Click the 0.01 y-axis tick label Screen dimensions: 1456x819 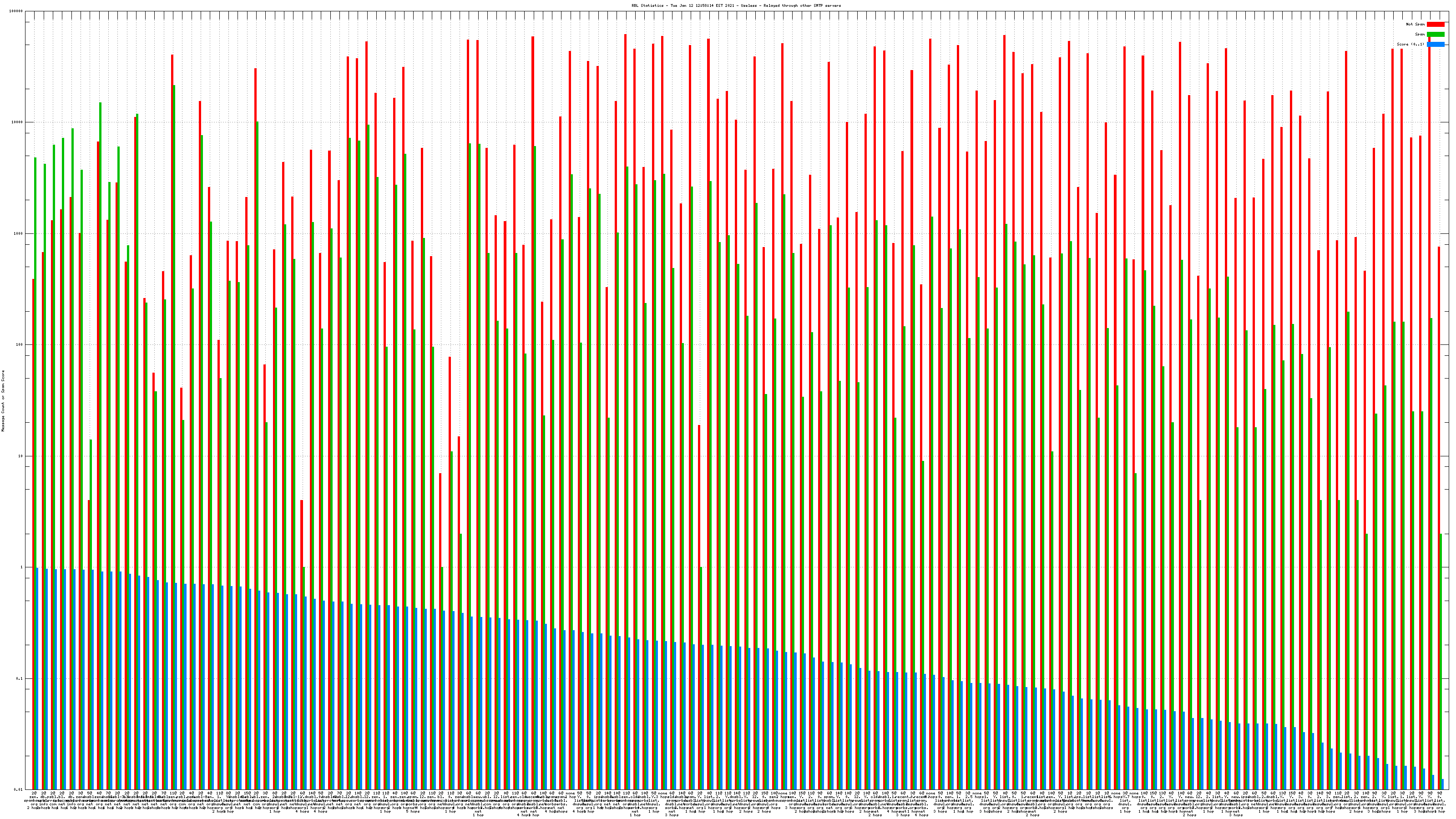[x=19, y=789]
